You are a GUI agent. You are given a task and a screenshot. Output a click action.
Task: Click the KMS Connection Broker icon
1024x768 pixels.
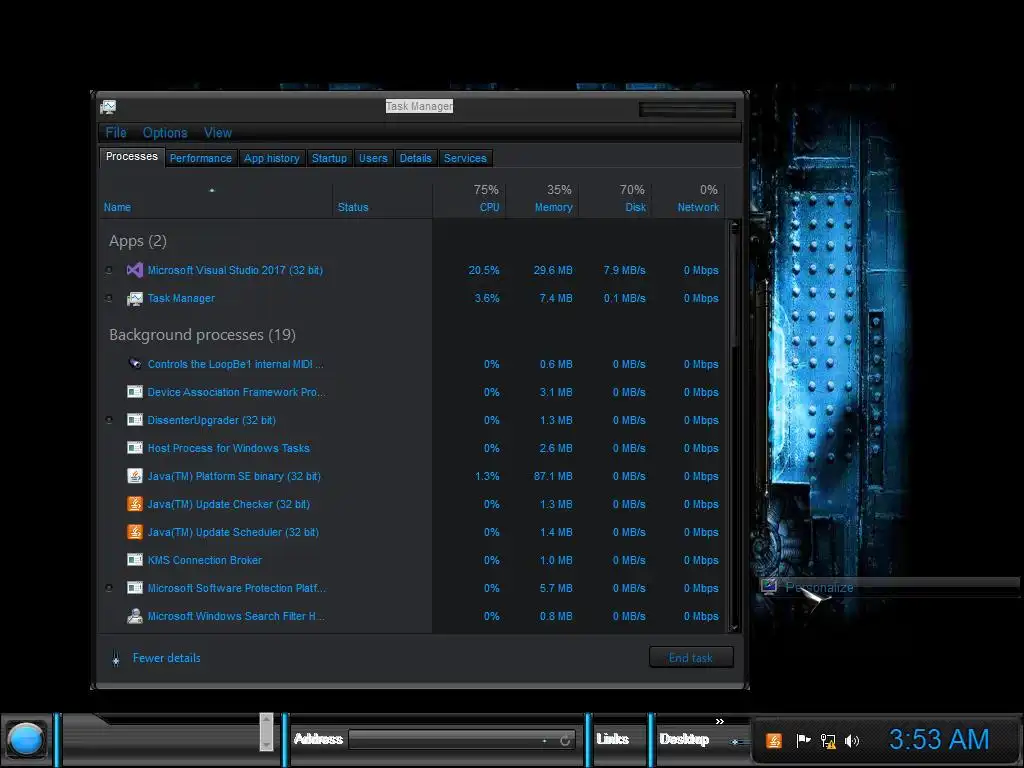[135, 560]
